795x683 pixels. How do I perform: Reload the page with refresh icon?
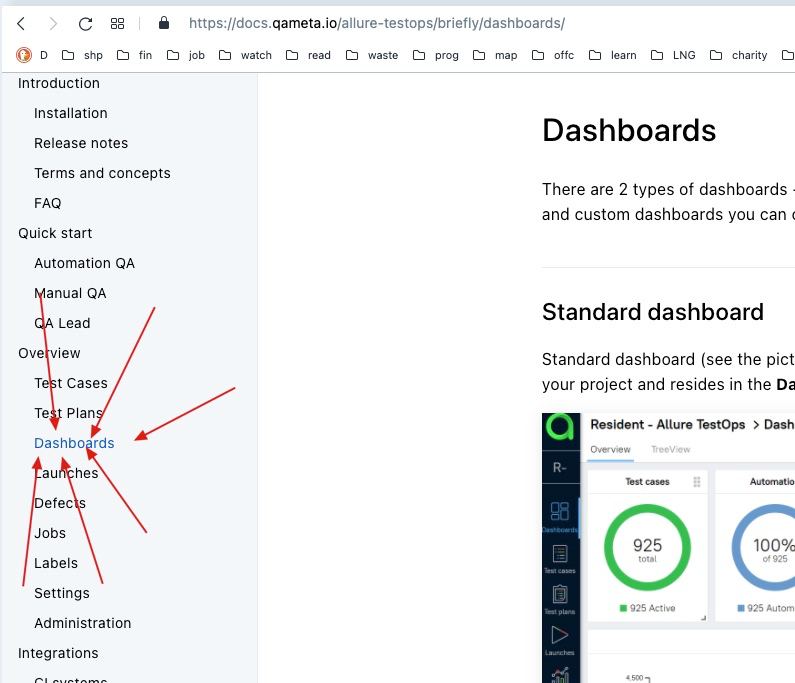tap(85, 23)
